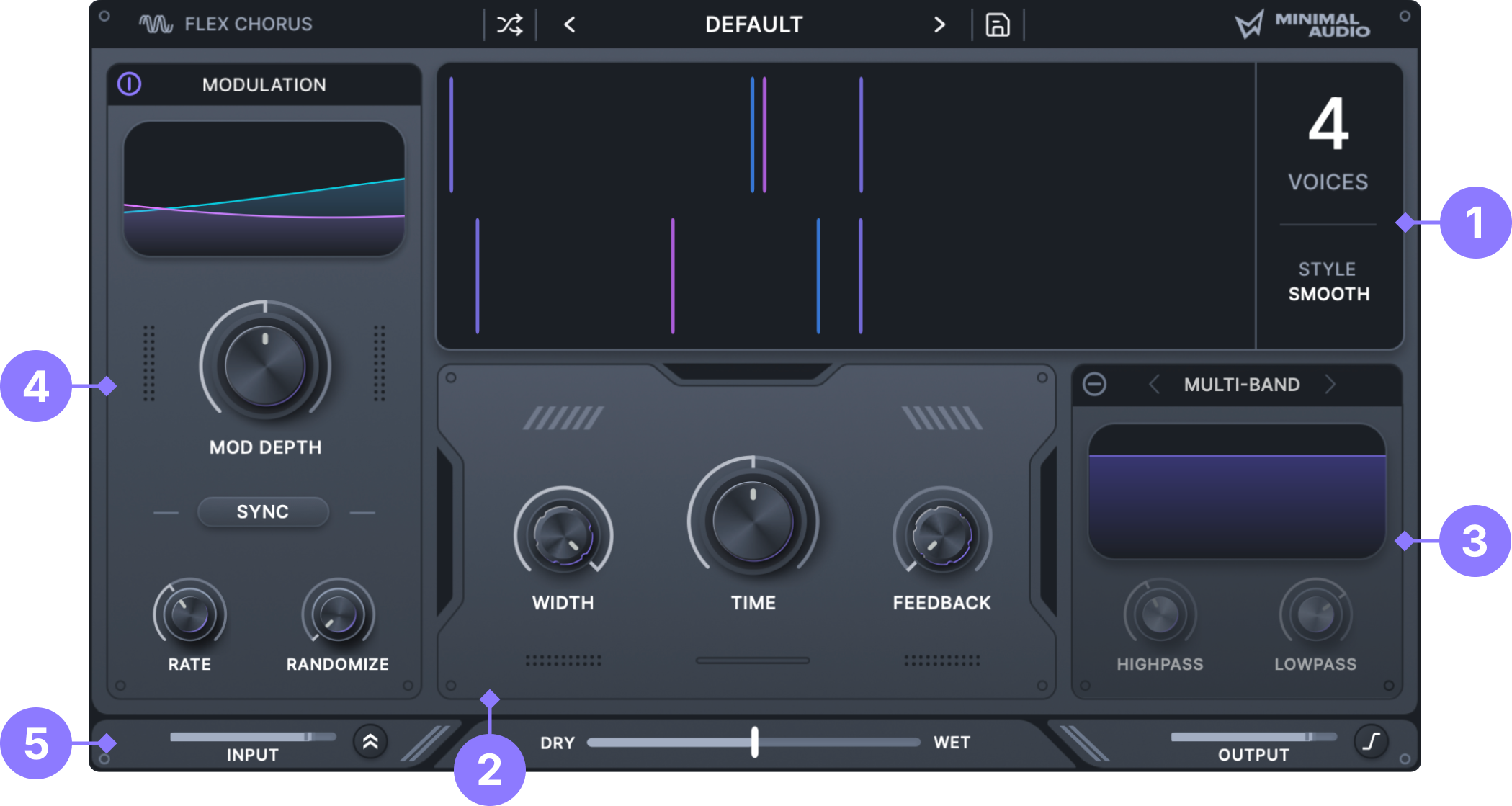Image resolution: width=1512 pixels, height=806 pixels.
Task: Click the Minimal Audio logo
Action: point(1302,24)
